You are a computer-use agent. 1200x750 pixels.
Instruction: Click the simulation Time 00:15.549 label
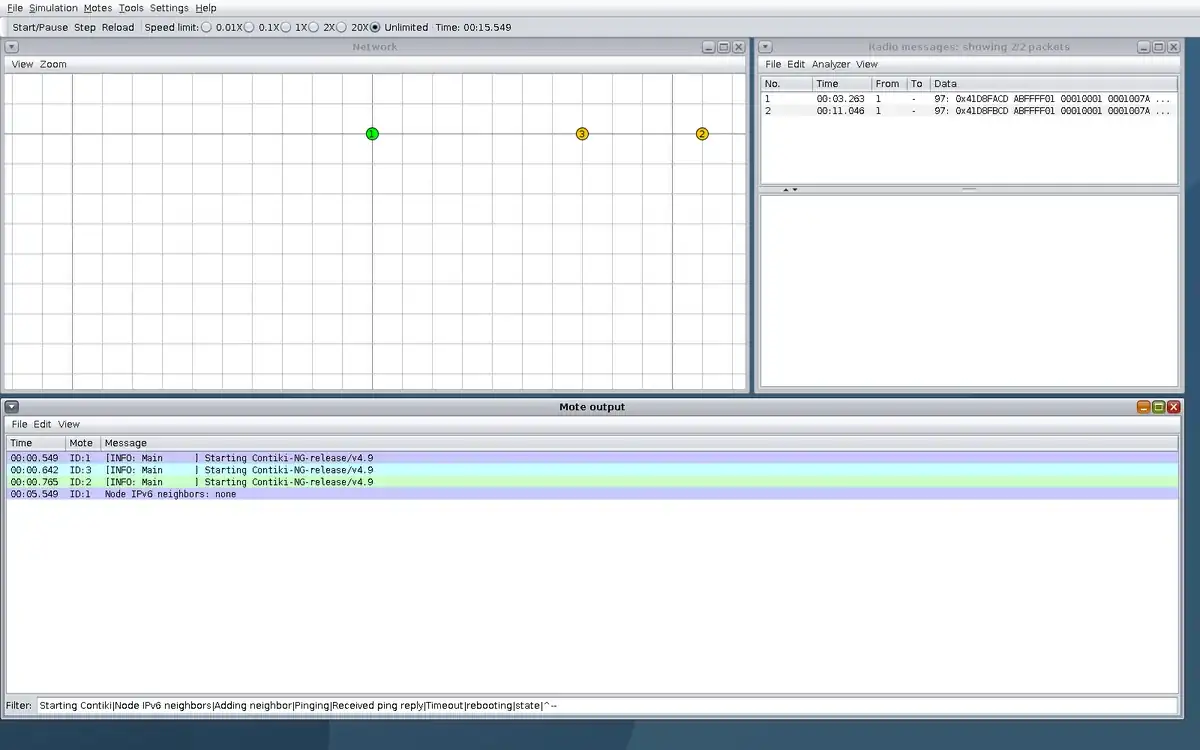pyautogui.click(x=473, y=27)
